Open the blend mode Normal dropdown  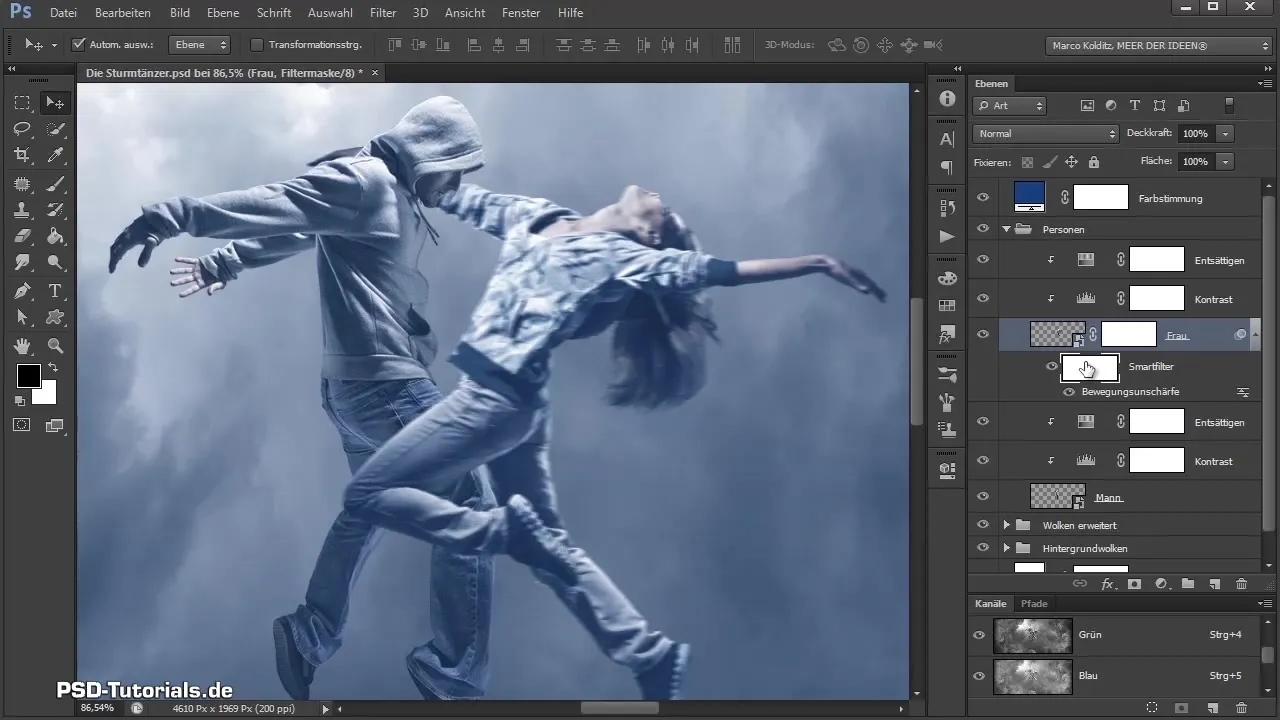click(x=1046, y=133)
